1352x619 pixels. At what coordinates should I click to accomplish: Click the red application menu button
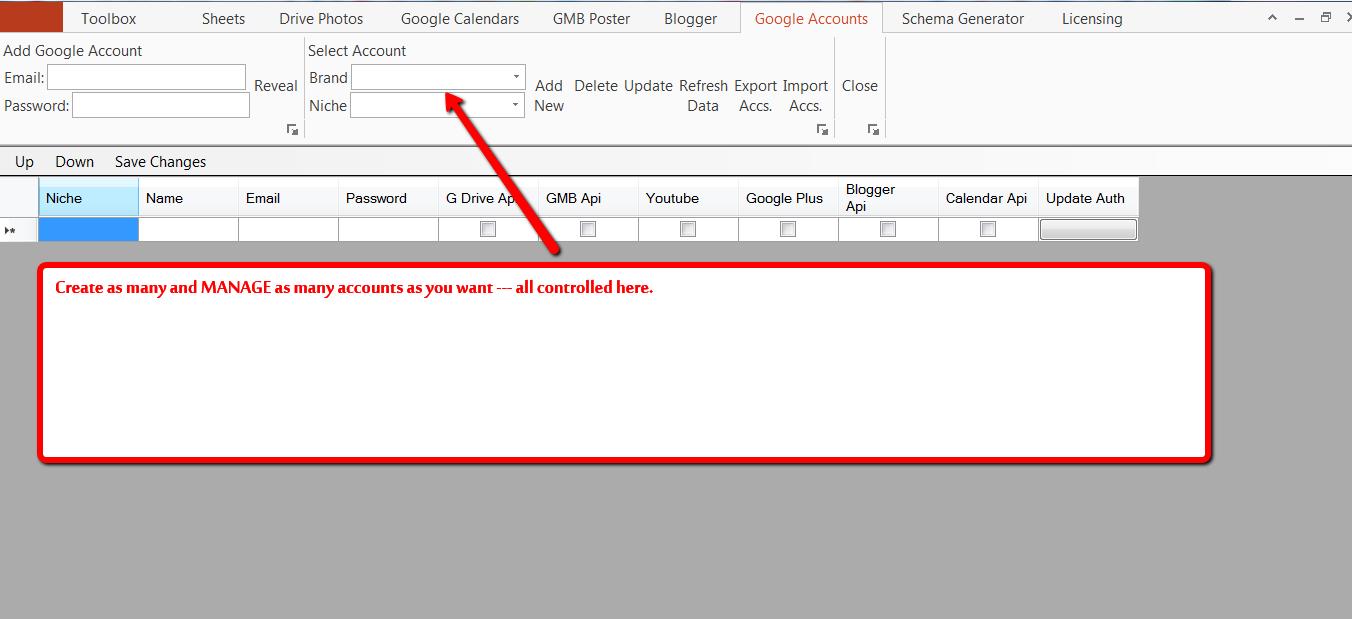[31, 17]
